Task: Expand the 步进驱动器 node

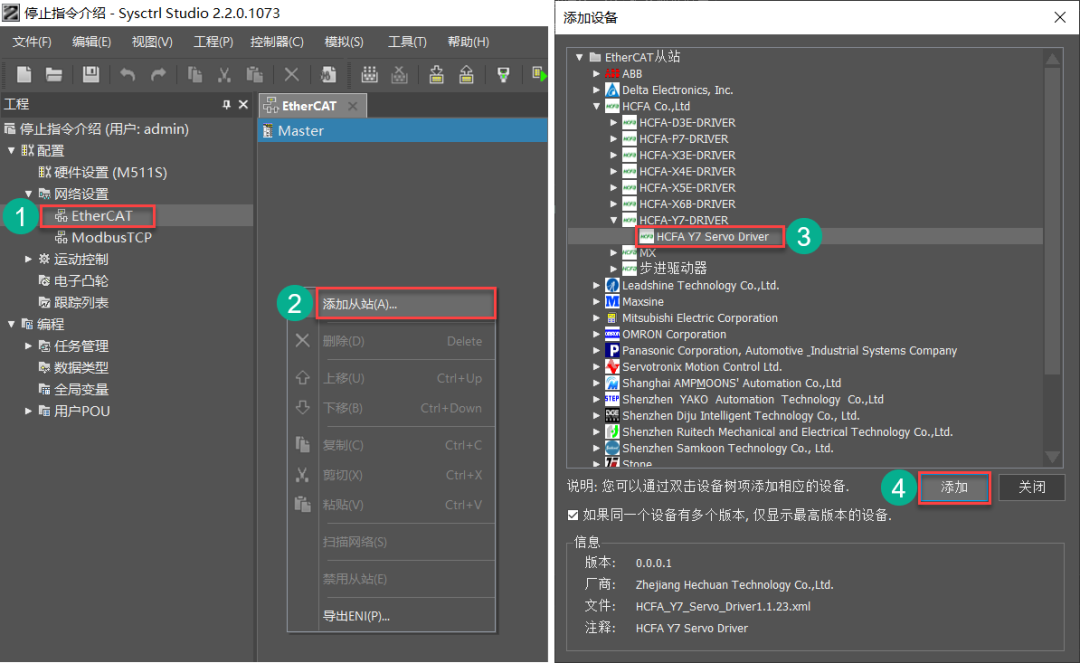Action: [x=614, y=269]
